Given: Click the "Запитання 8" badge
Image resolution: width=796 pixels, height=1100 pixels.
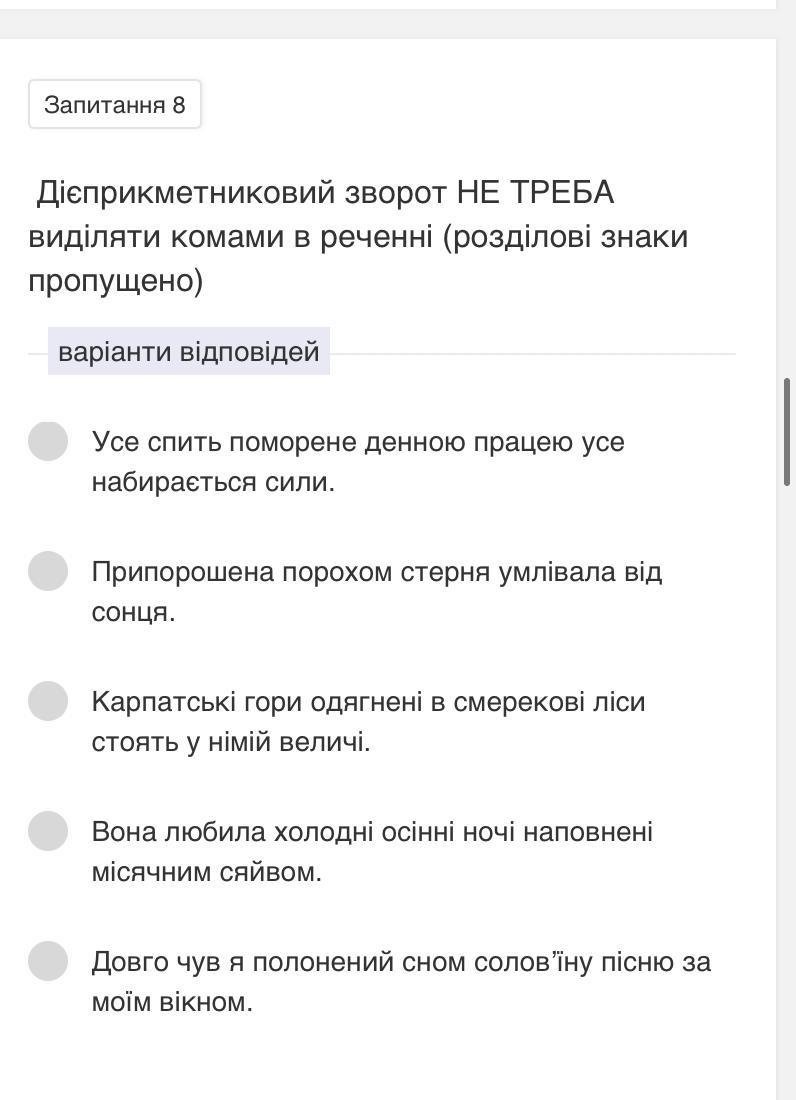Looking at the screenshot, I should pos(115,105).
